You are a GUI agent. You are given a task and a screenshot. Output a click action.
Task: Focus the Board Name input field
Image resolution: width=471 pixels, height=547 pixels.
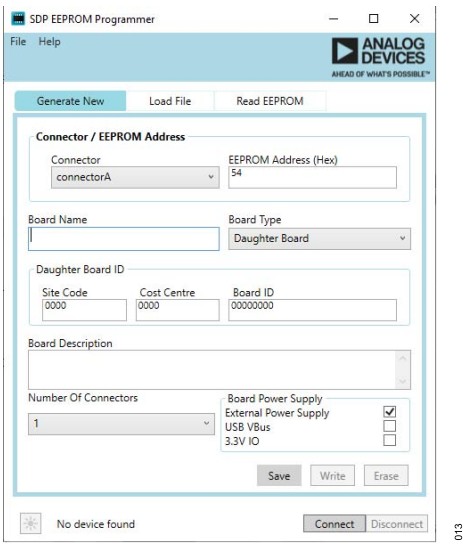124,239
